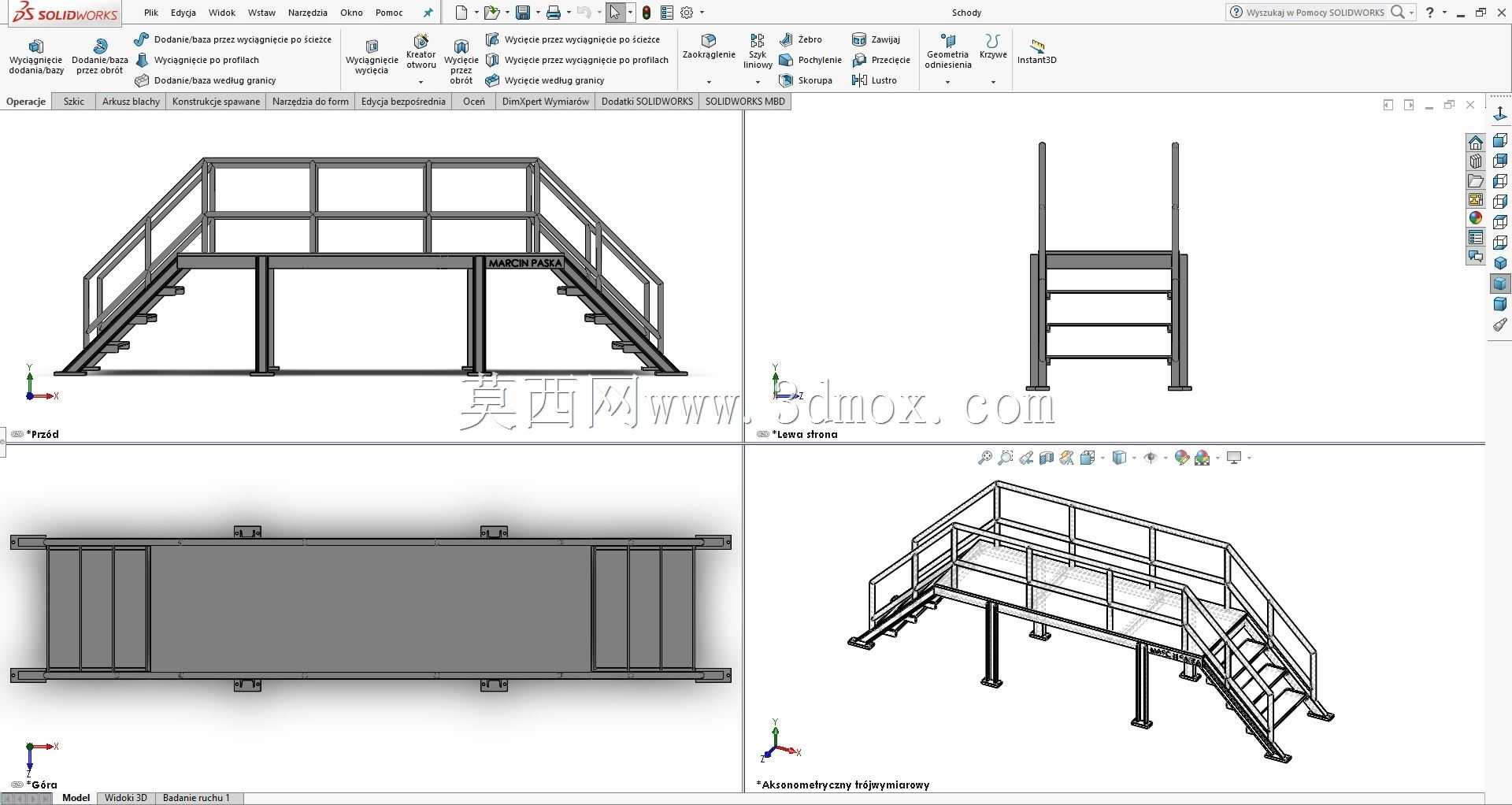Open the options gear icon

tap(687, 13)
